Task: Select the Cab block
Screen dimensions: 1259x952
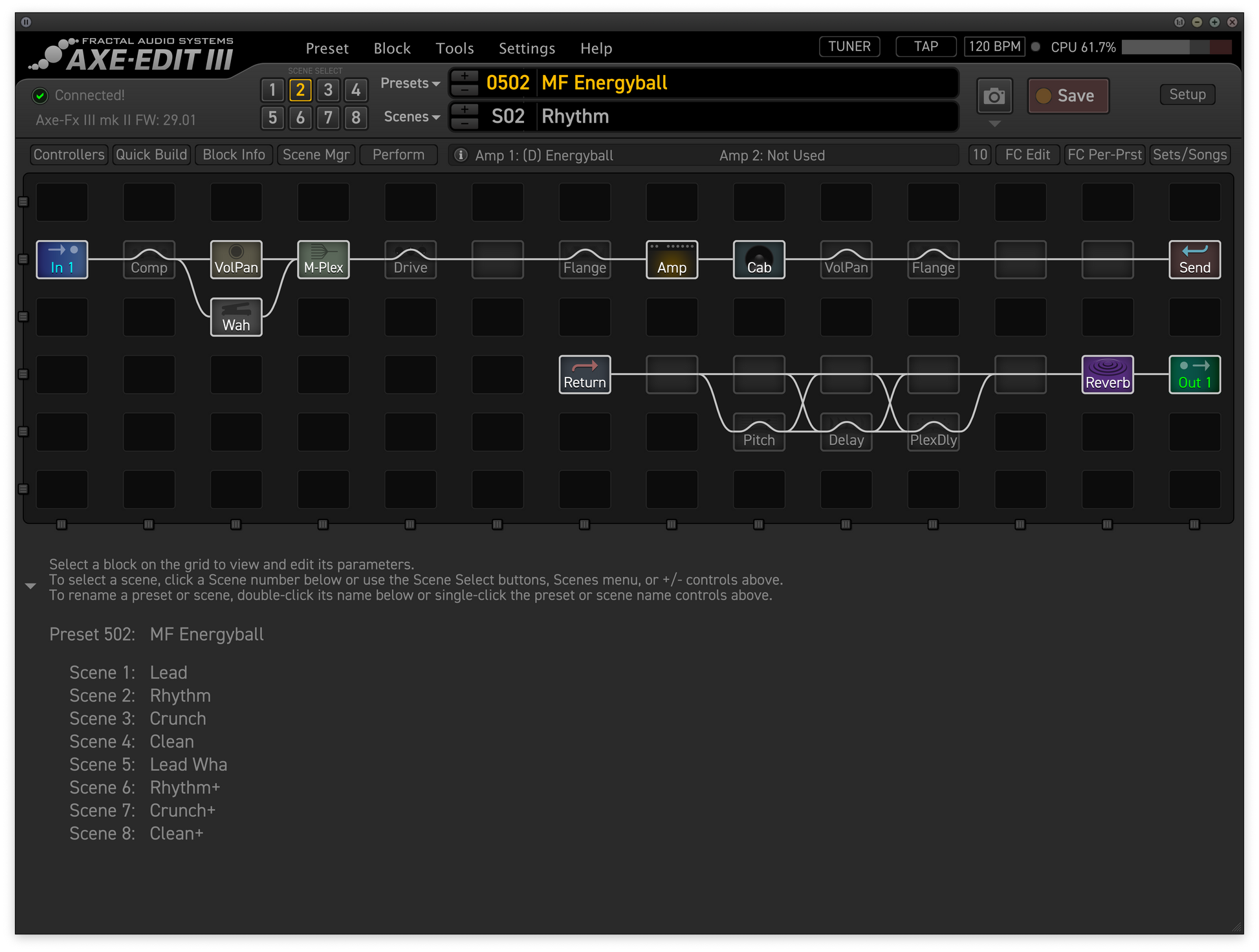Action: click(759, 259)
